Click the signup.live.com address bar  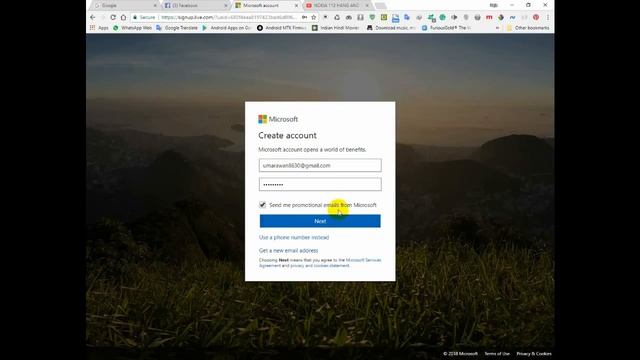(x=229, y=17)
